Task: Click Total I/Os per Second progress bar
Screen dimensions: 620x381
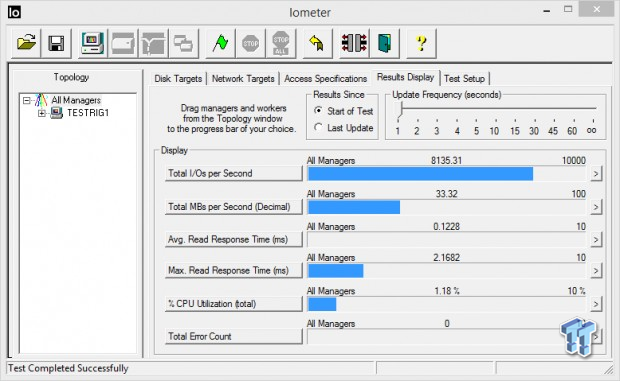Action: pyautogui.click(x=447, y=174)
